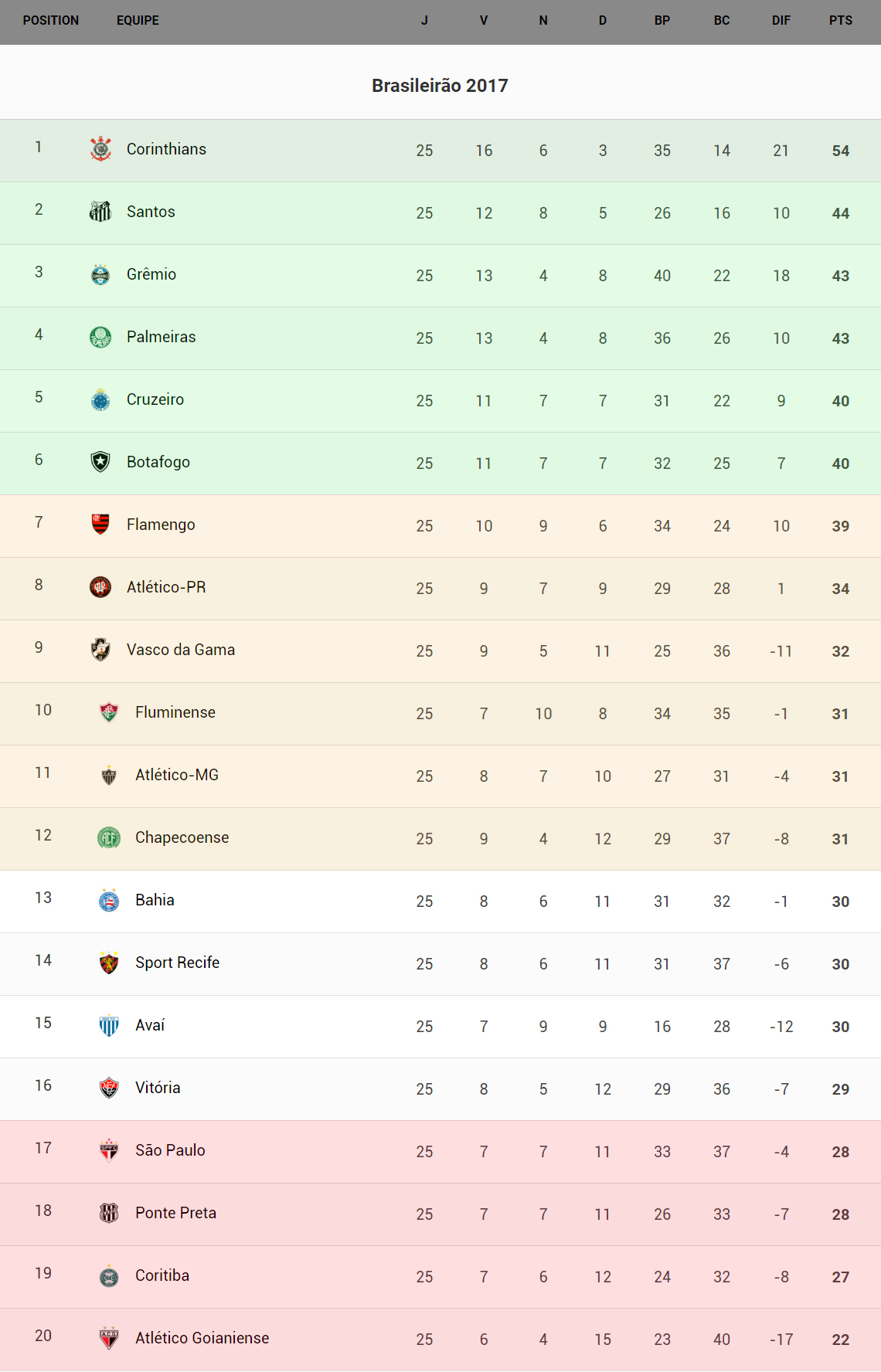
Task: Click the DIF column header
Action: click(x=781, y=21)
